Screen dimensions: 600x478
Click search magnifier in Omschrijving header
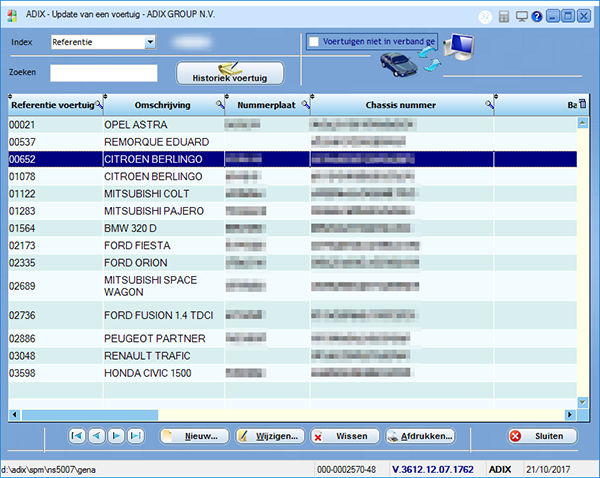[x=220, y=104]
